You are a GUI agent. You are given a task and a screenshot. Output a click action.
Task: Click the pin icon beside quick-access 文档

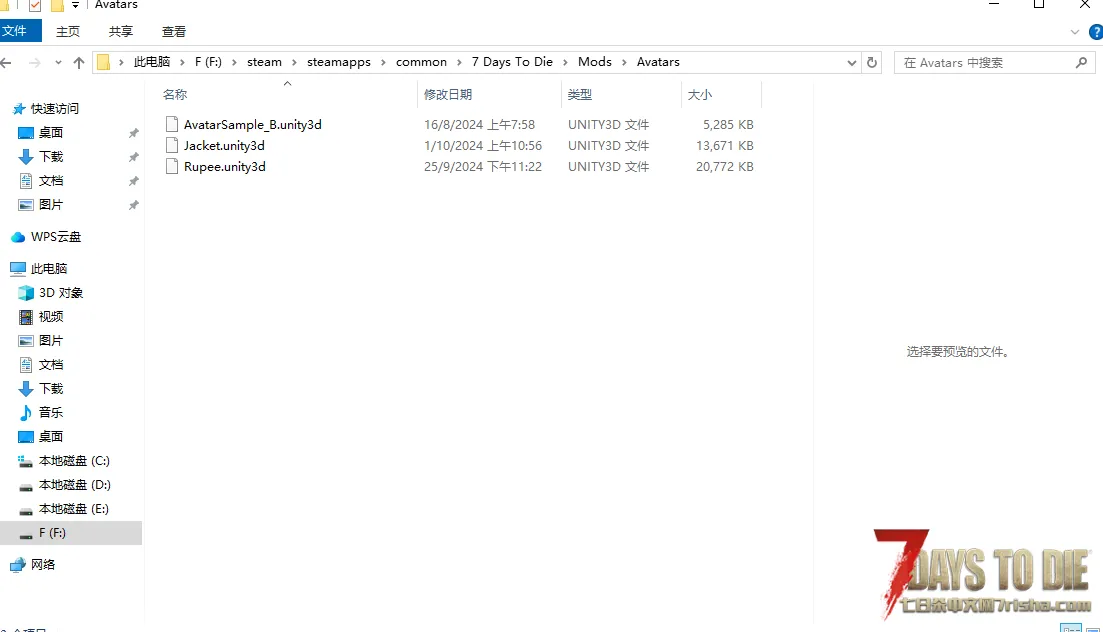pos(134,181)
